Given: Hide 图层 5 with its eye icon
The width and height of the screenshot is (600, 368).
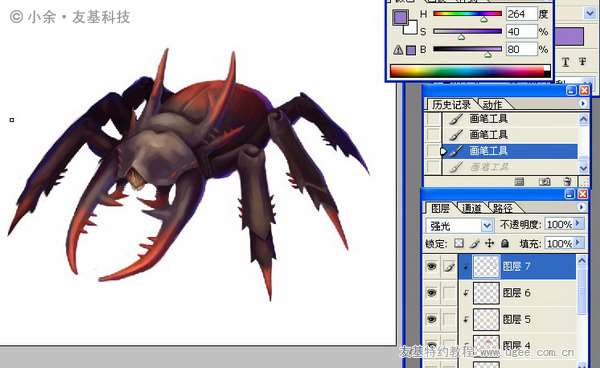Looking at the screenshot, I should coord(432,319).
